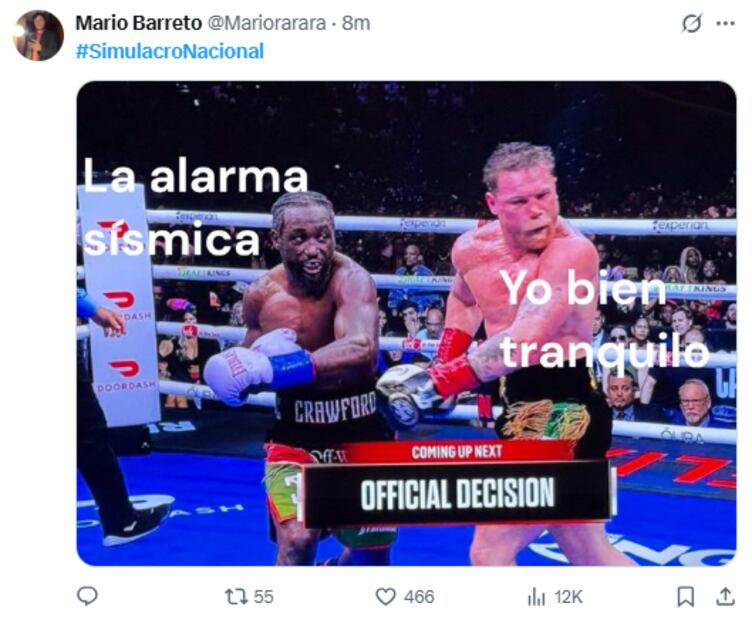The width and height of the screenshot is (752, 620).
Task: Retweet this post via the retweet icon
Action: pos(236,597)
